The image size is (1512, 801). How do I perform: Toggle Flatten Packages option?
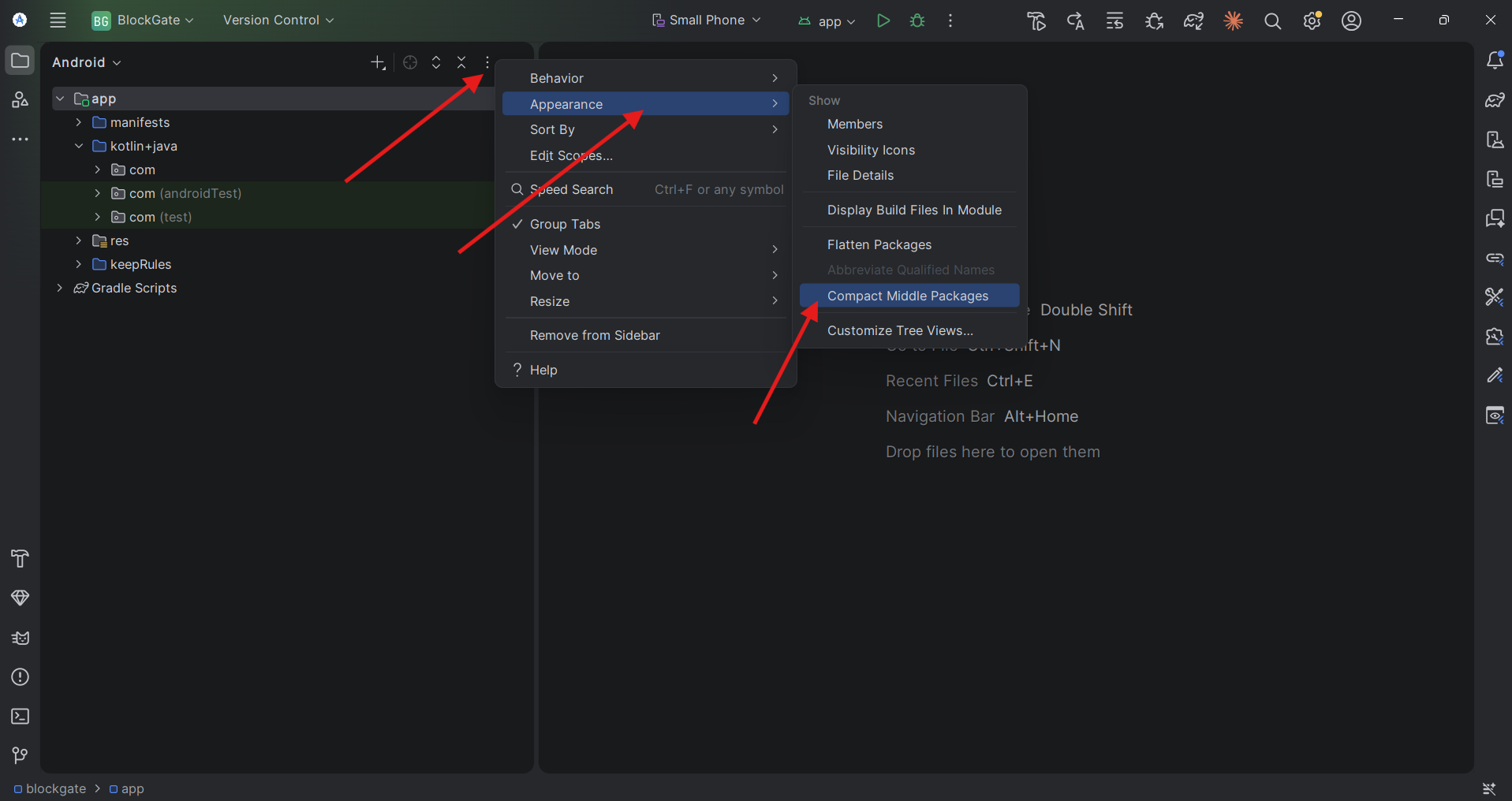click(x=909, y=244)
